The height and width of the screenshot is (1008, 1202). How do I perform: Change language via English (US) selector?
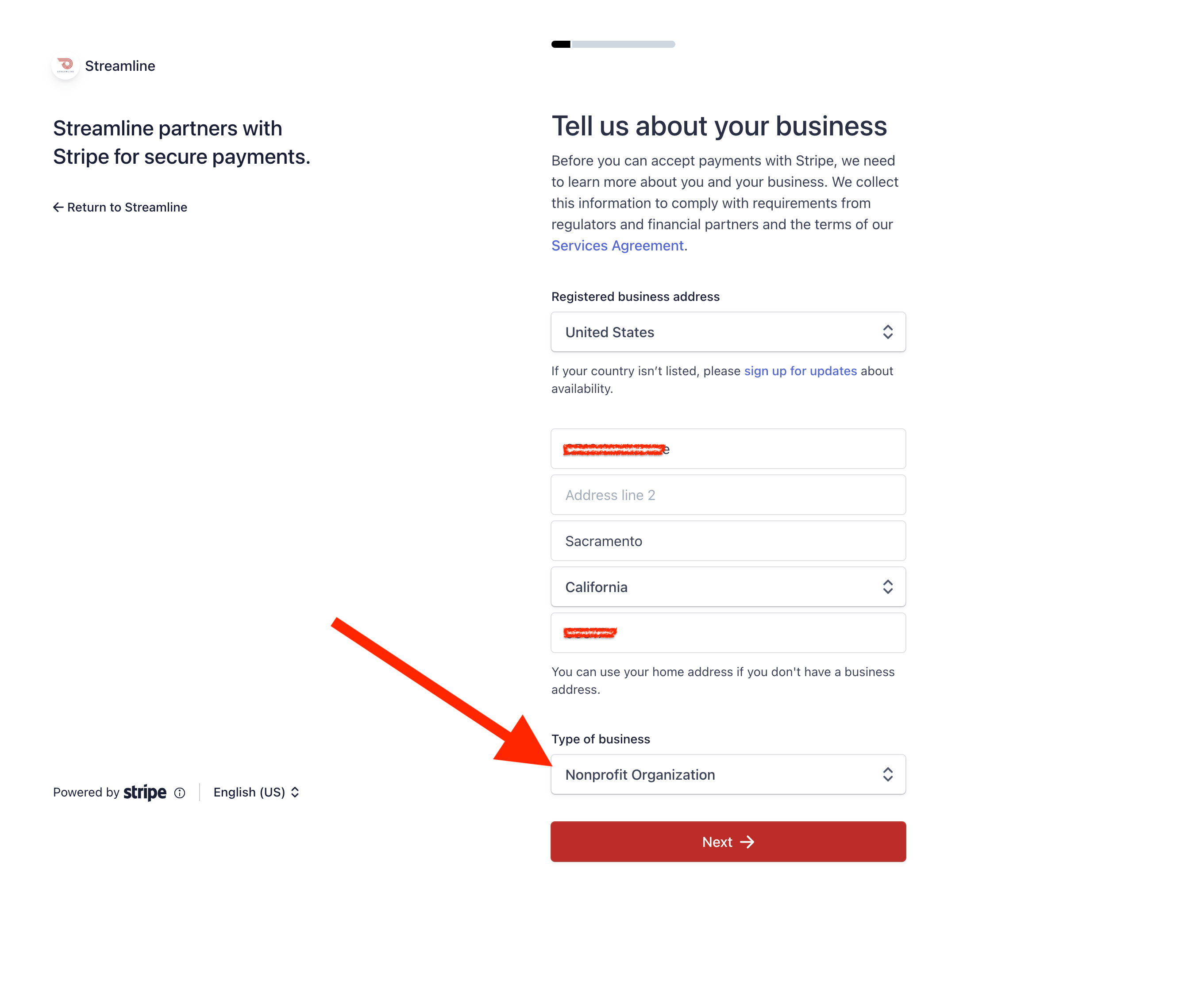click(x=256, y=792)
